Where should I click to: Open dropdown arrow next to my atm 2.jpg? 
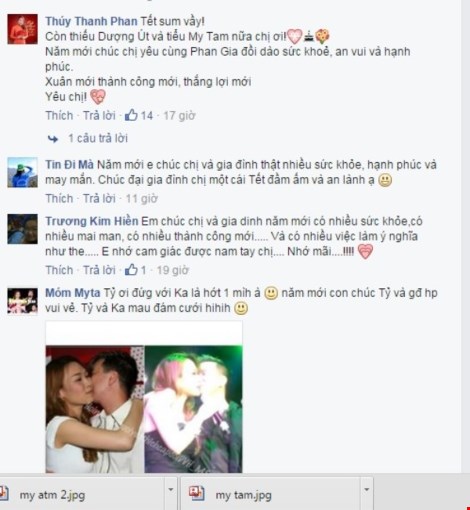point(171,490)
